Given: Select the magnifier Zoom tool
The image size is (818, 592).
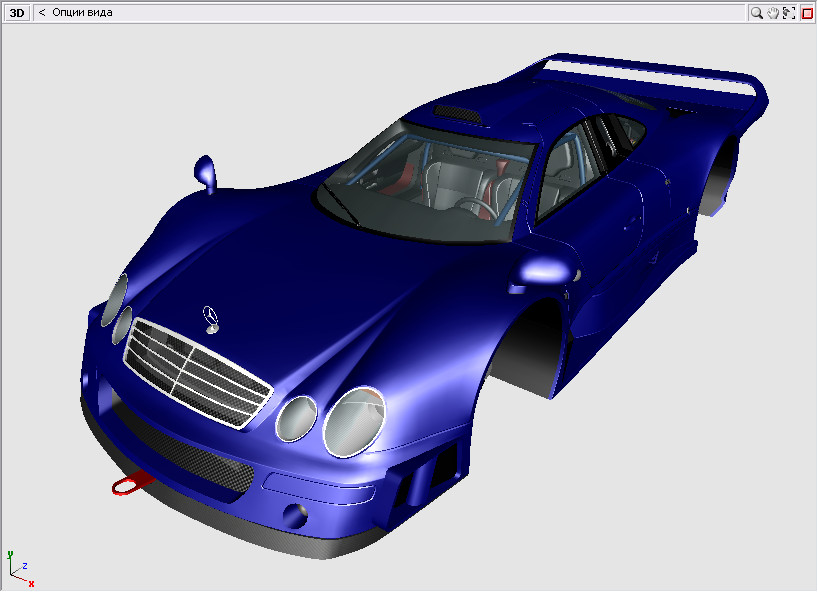Looking at the screenshot, I should pos(757,13).
